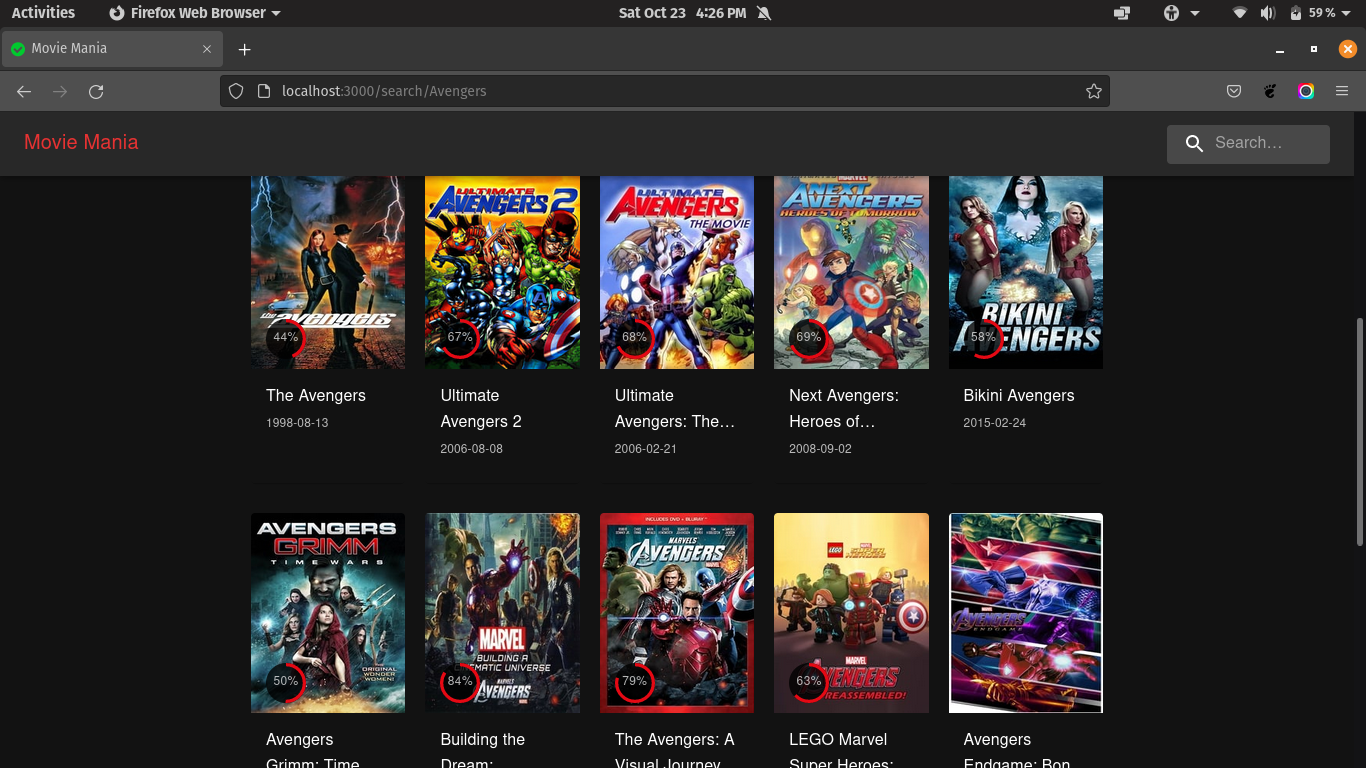Open the Avengers Endgame poster
The image size is (1366, 768).
[1026, 613]
